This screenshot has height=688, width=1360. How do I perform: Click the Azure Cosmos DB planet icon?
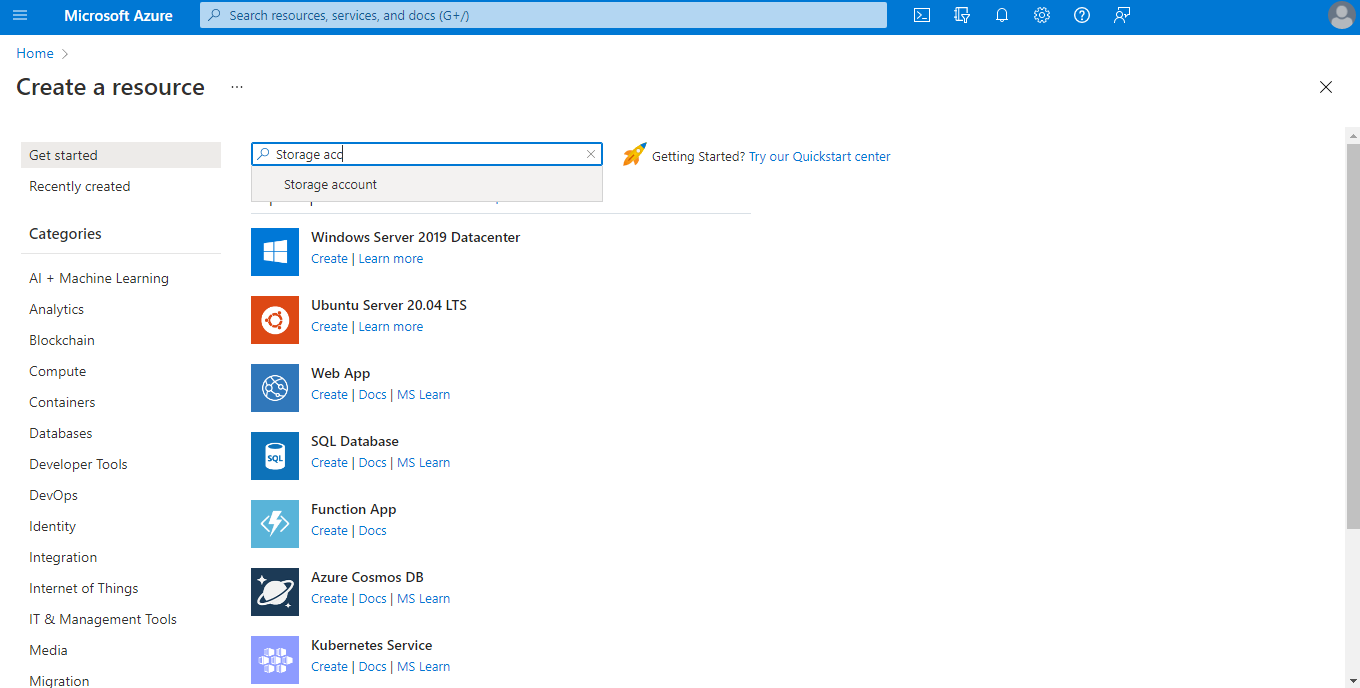tap(274, 591)
